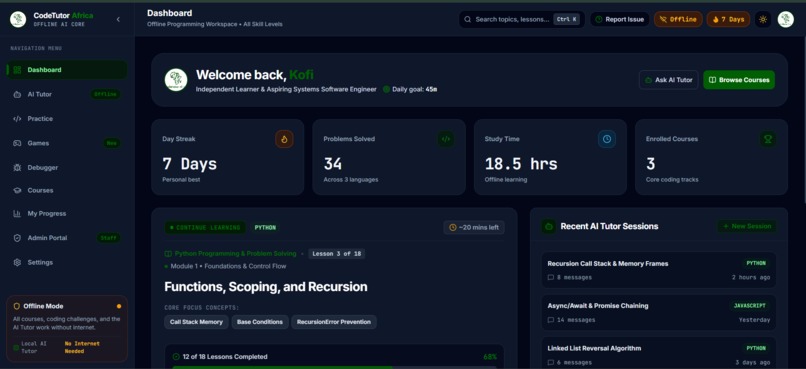Open the Debugger page
Screen dimensions: 806x369
(x=67, y=168)
